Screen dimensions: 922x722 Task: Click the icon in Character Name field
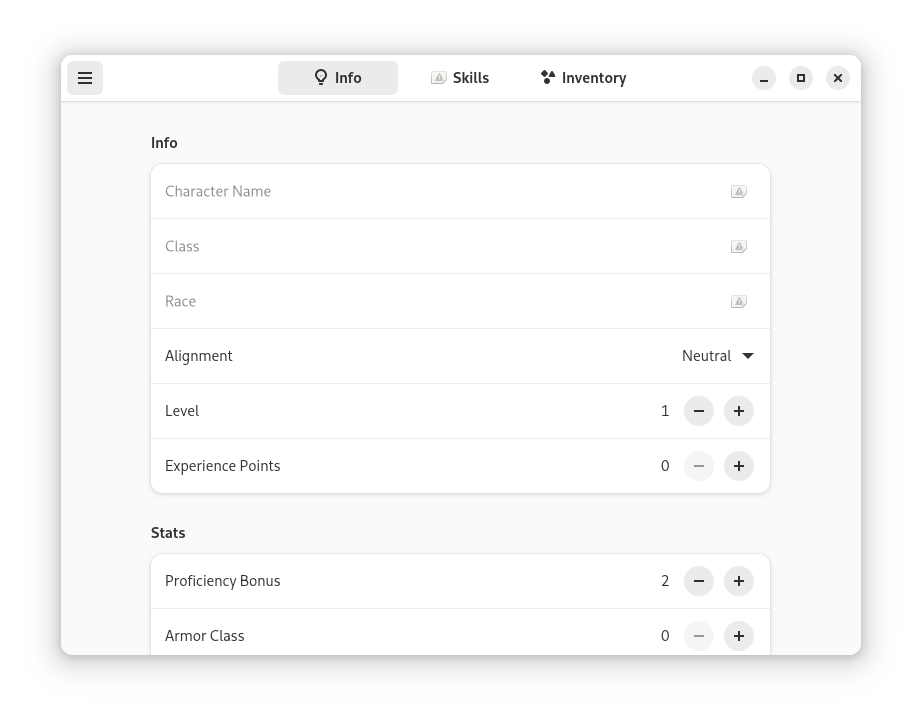point(739,192)
